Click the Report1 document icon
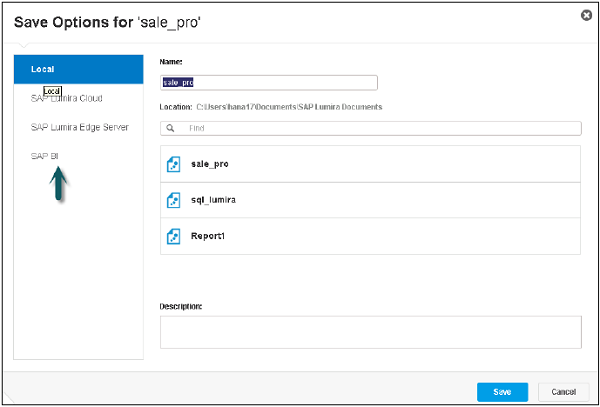Viewport: 600px width, 407px height. (x=173, y=236)
